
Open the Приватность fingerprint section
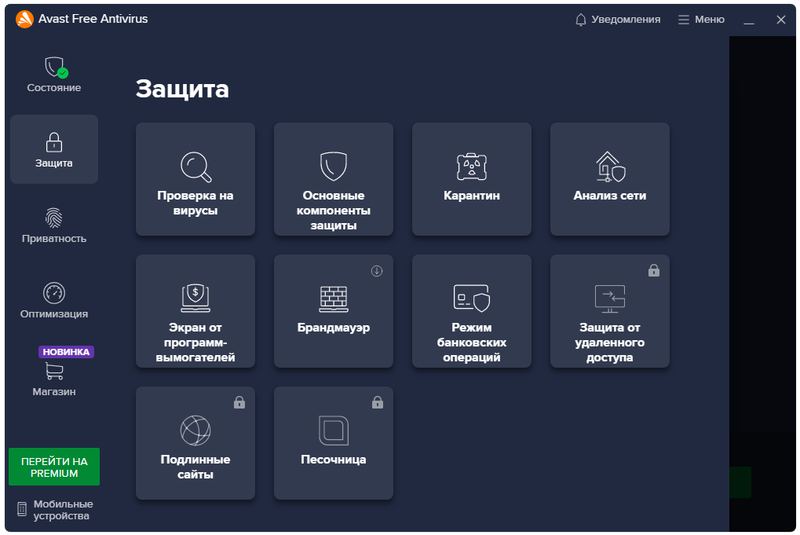tap(54, 225)
